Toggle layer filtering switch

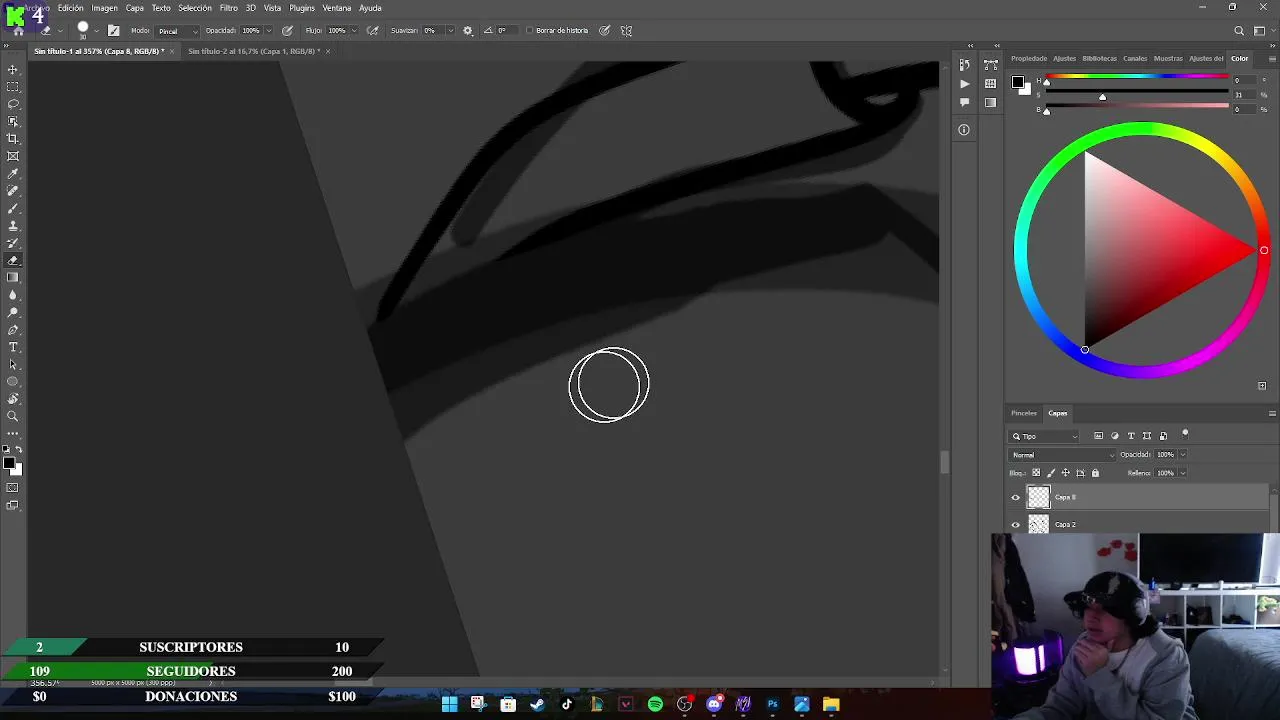click(1185, 434)
